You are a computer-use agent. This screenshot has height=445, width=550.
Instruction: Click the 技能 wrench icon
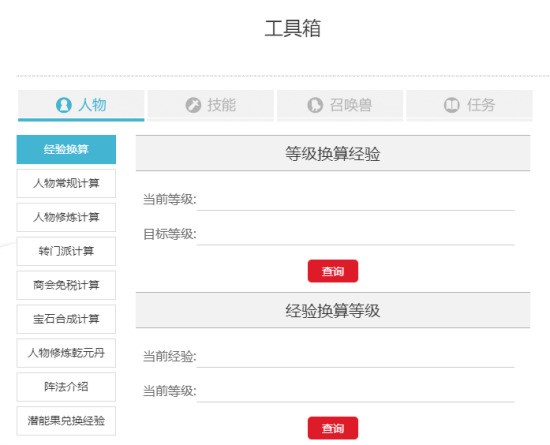[x=193, y=105]
